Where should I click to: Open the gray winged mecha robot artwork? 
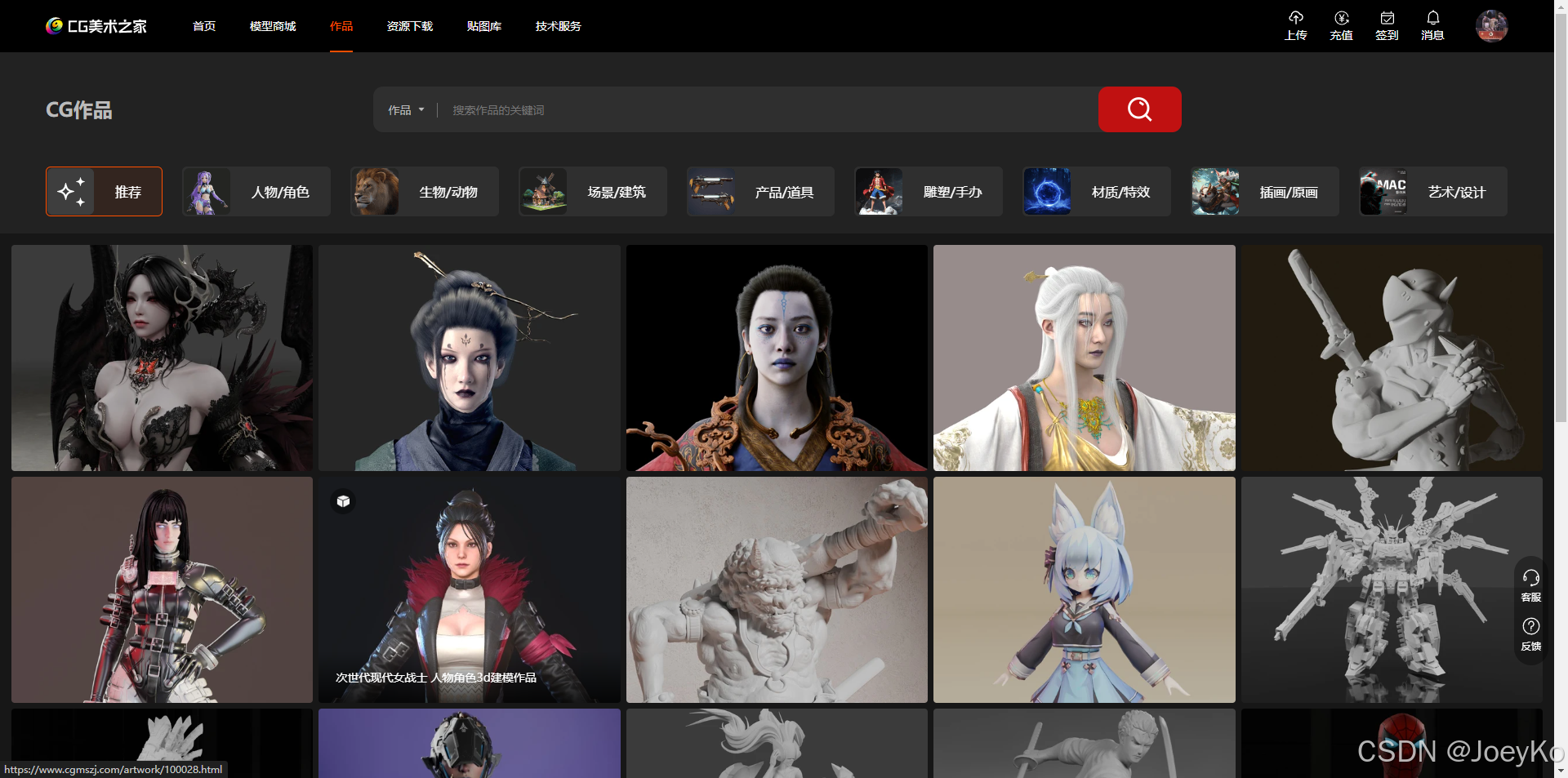(1392, 589)
